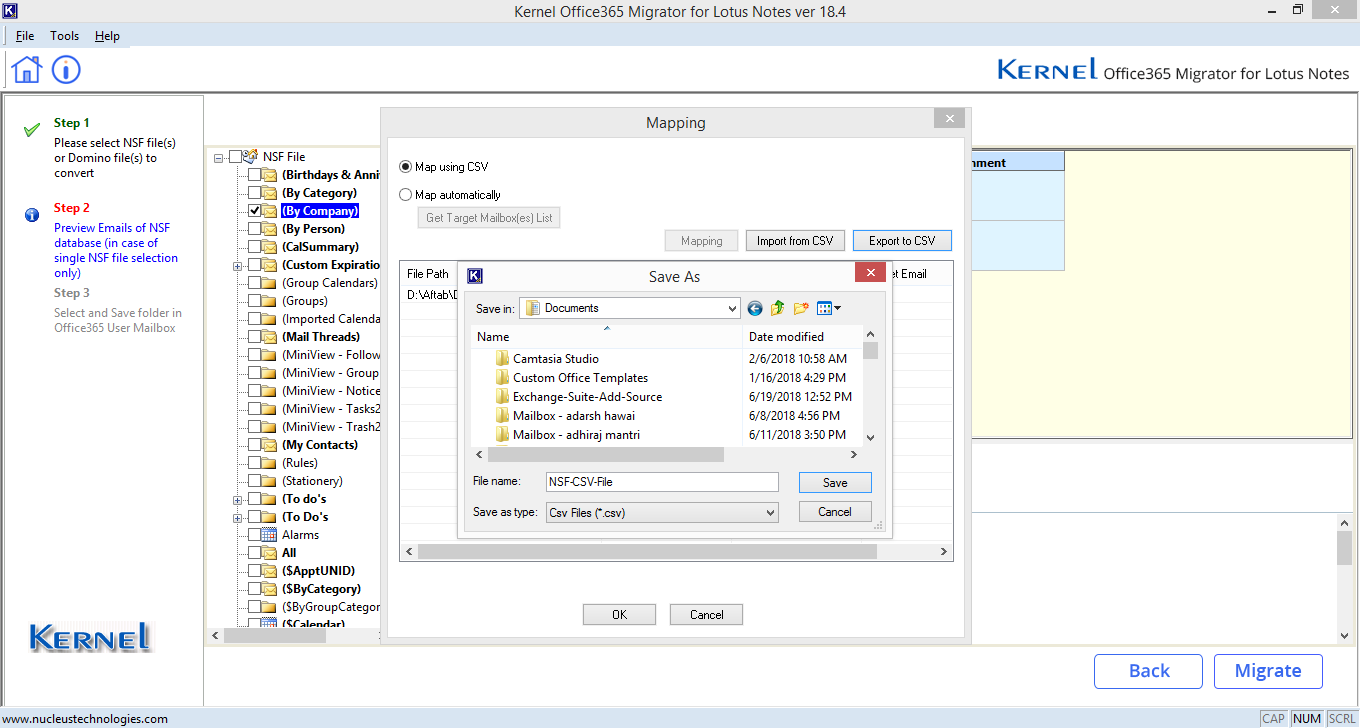Viewport: 1360px width, 728px height.
Task: Check the (By Person) checkbox
Action: click(x=254, y=229)
